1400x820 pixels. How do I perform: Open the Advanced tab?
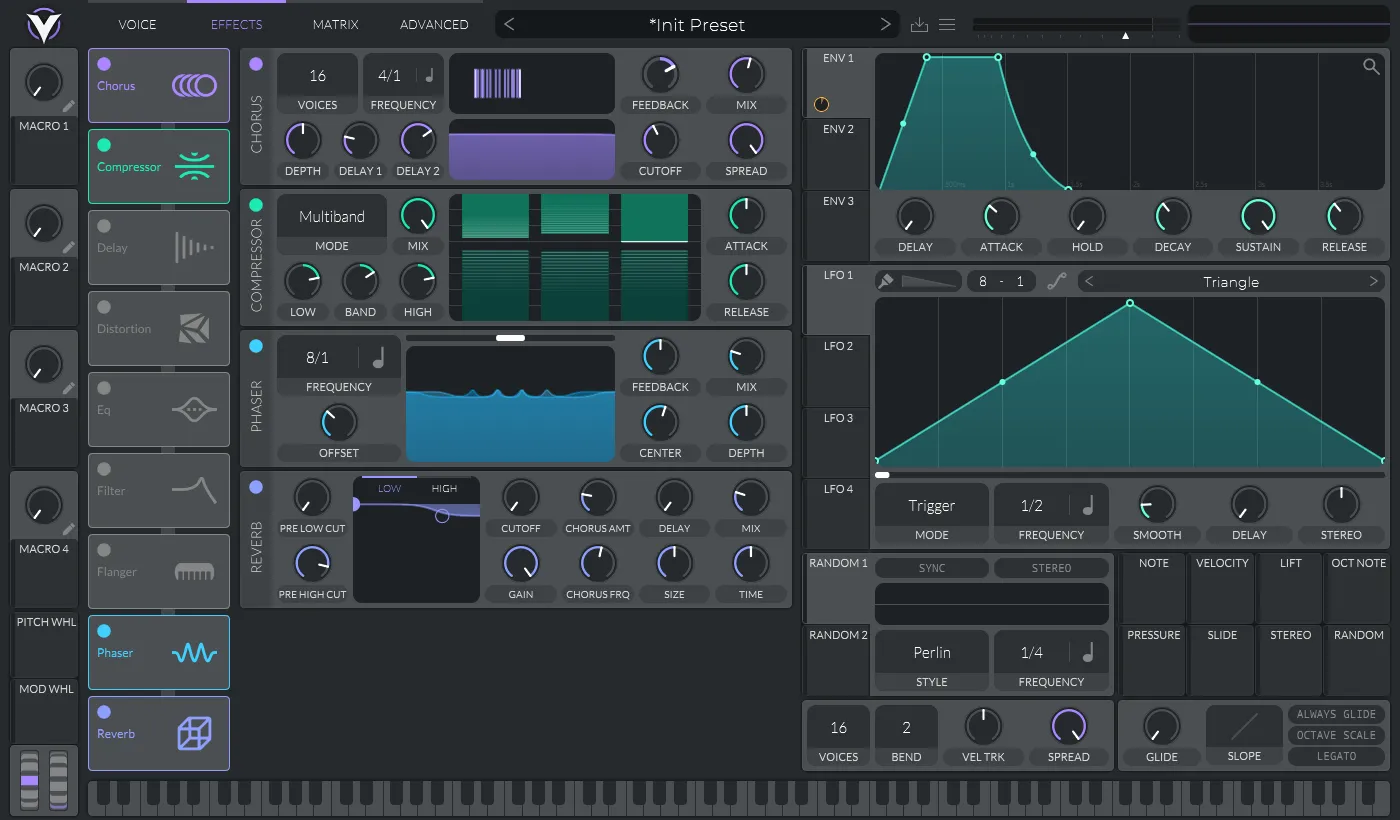point(434,24)
